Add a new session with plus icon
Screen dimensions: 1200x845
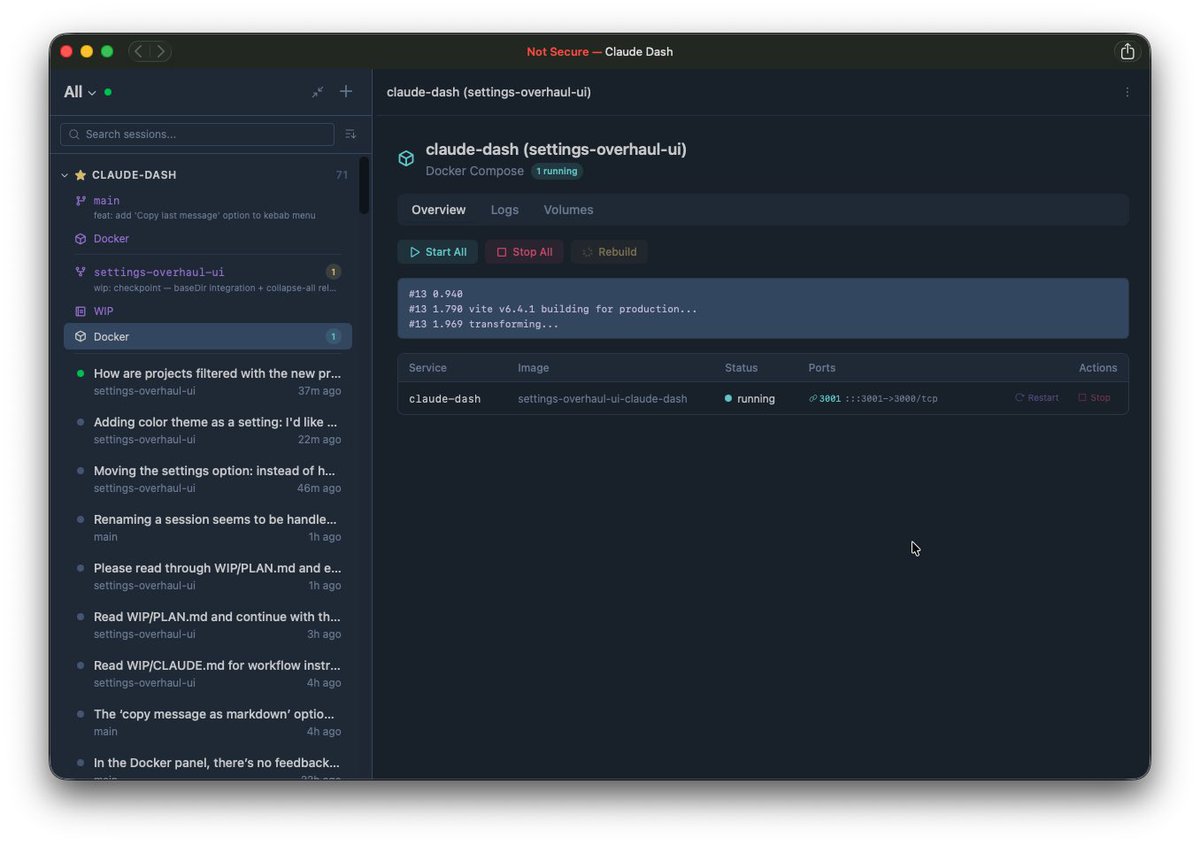346,91
